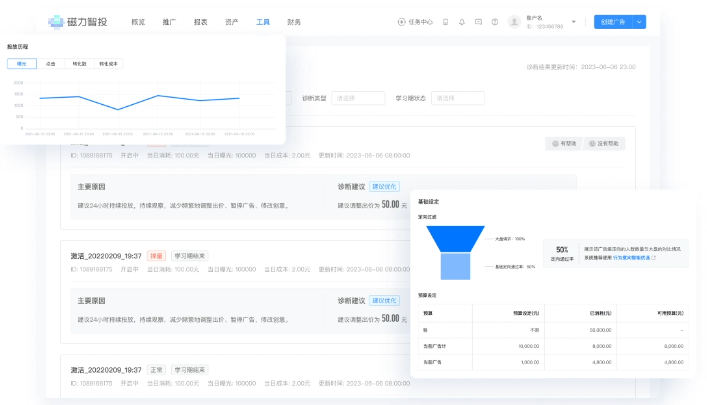Click the 50.00 price in first card
The image size is (707, 405).
[390, 204]
